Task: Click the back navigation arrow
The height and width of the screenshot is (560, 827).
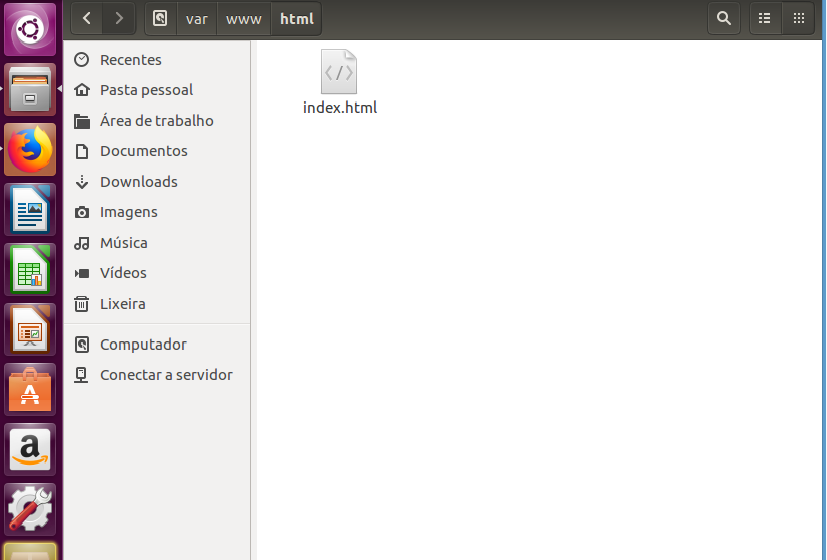Action: tap(87, 18)
